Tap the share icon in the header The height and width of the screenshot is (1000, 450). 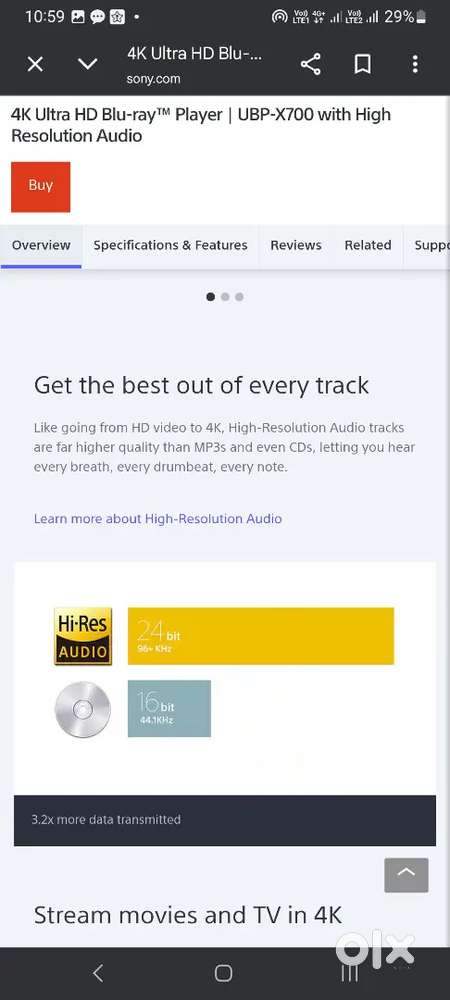click(x=310, y=64)
